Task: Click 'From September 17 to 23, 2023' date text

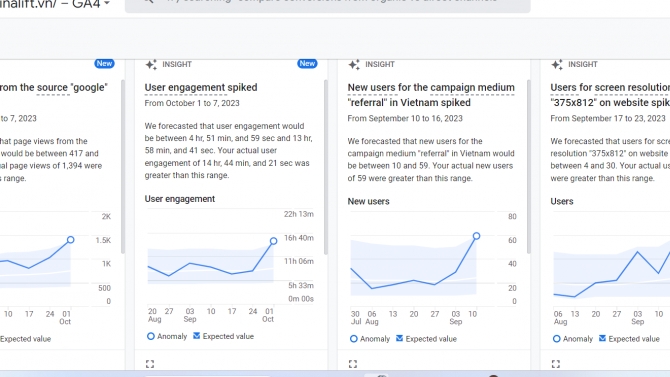Action: click(608, 118)
